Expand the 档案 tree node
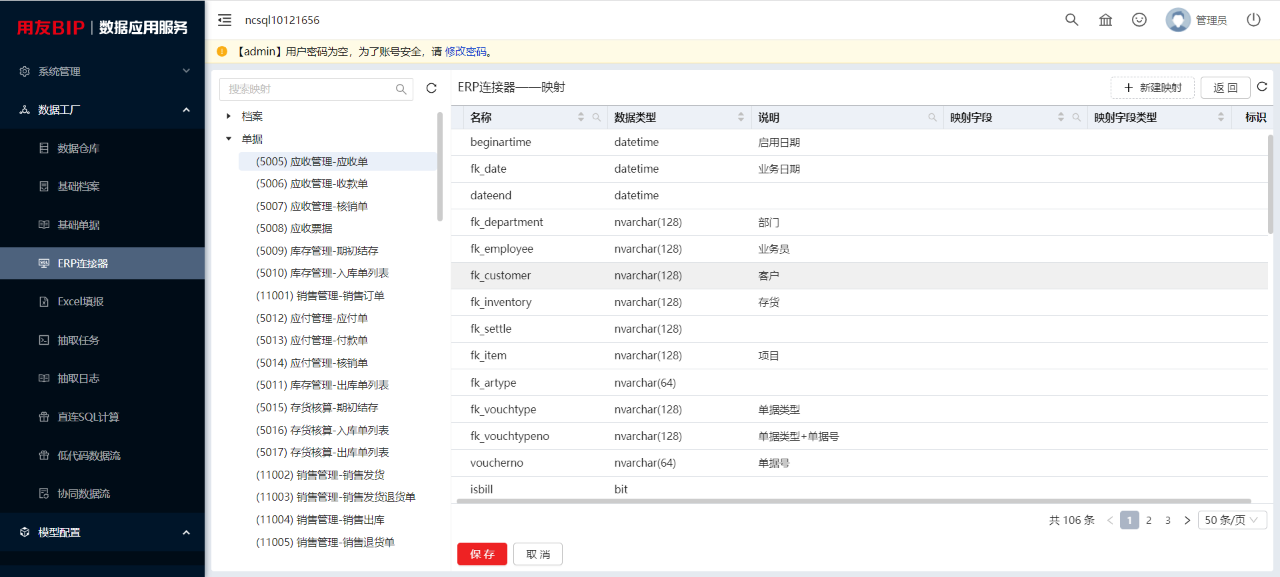Image resolution: width=1280 pixels, height=577 pixels. pos(229,116)
